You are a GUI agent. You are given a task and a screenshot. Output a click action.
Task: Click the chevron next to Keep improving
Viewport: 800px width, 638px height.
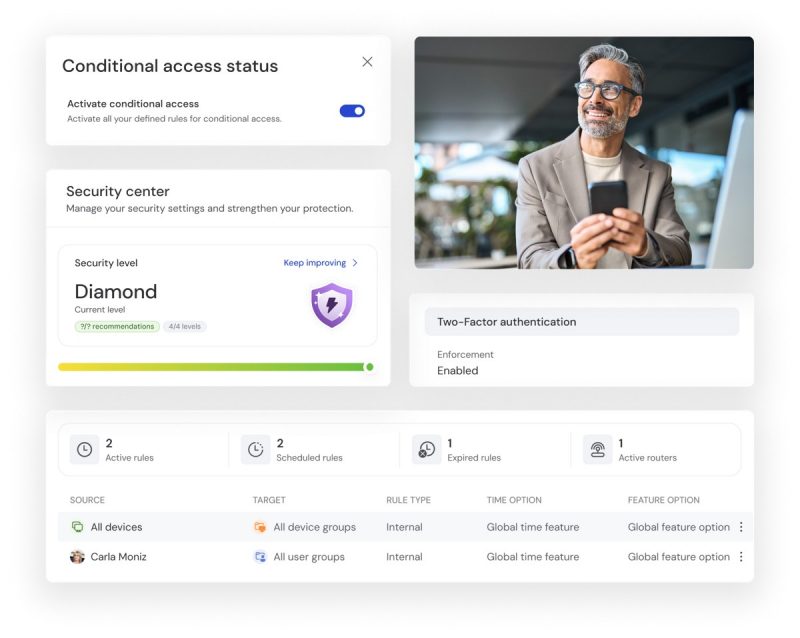click(x=355, y=263)
